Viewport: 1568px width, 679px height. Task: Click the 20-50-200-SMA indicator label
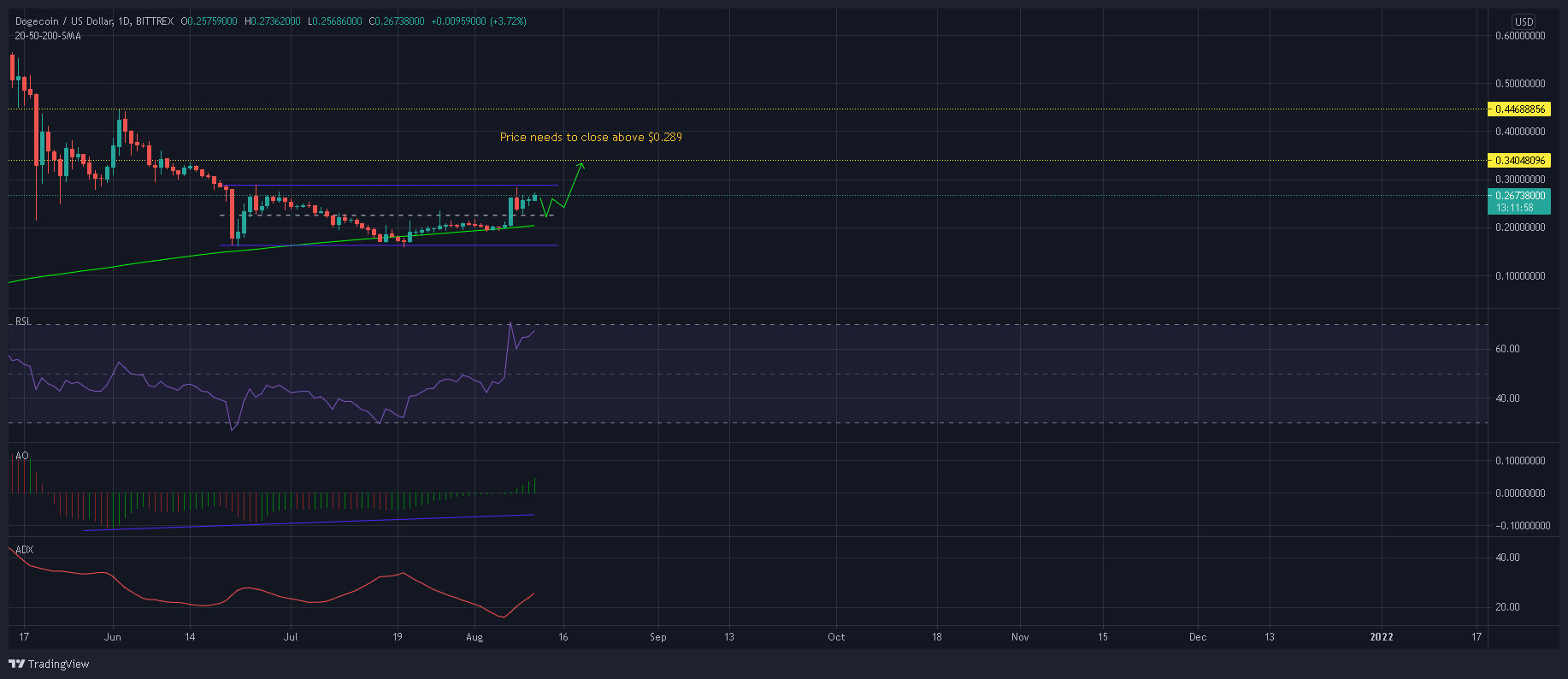tap(48, 36)
